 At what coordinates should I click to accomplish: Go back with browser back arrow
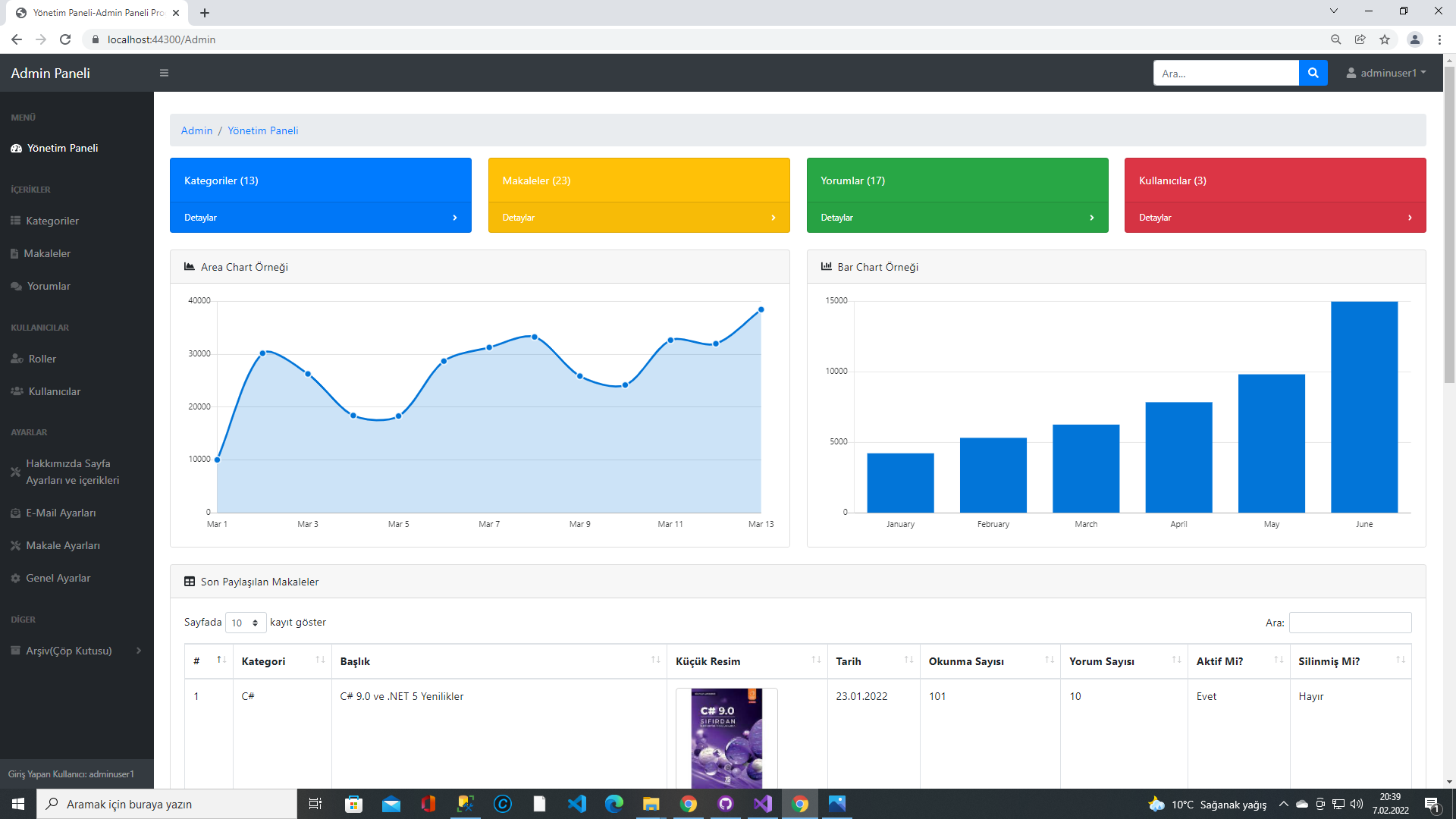[x=17, y=39]
